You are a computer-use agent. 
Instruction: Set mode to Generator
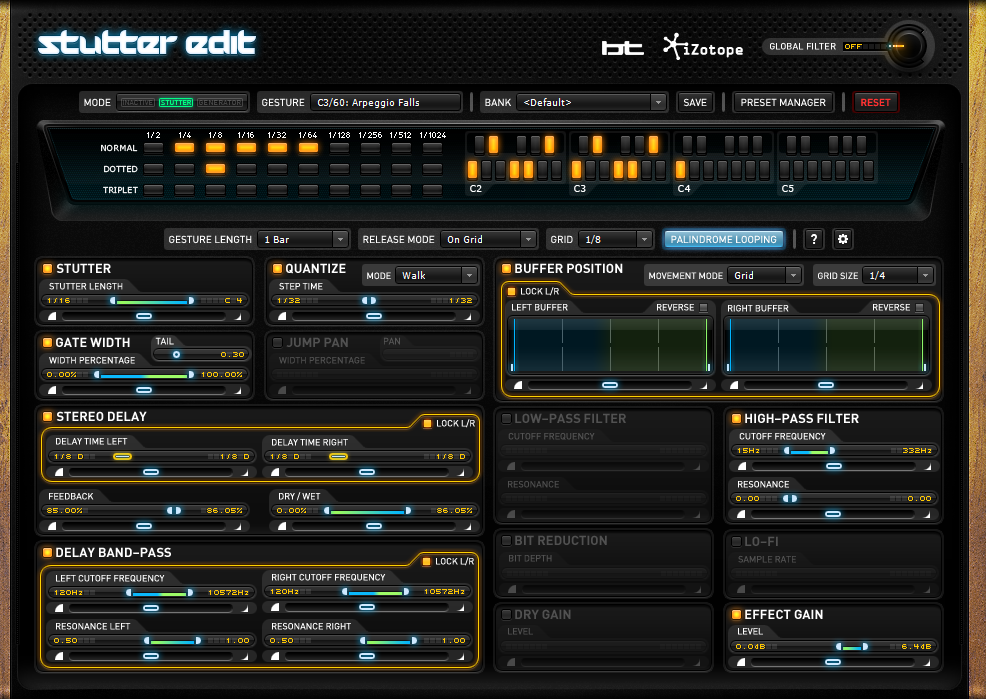coord(220,102)
